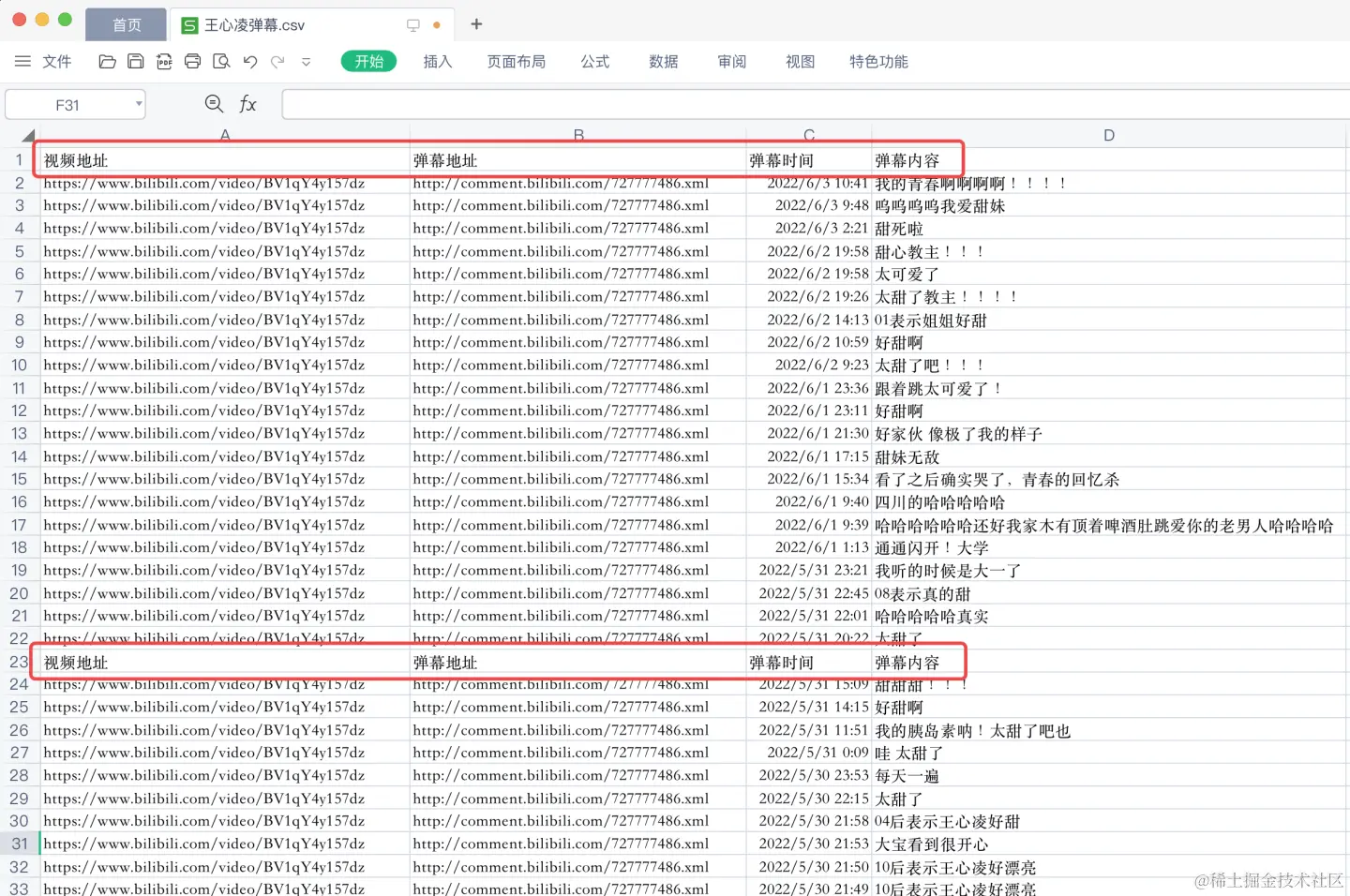Open the 数据 ribbon tab

[x=664, y=62]
